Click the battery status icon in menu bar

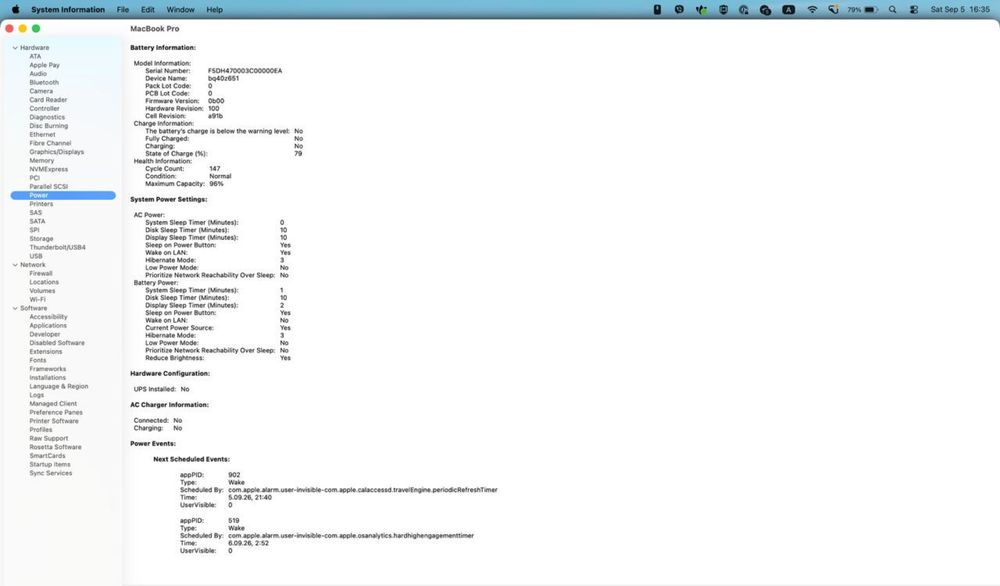coord(863,10)
